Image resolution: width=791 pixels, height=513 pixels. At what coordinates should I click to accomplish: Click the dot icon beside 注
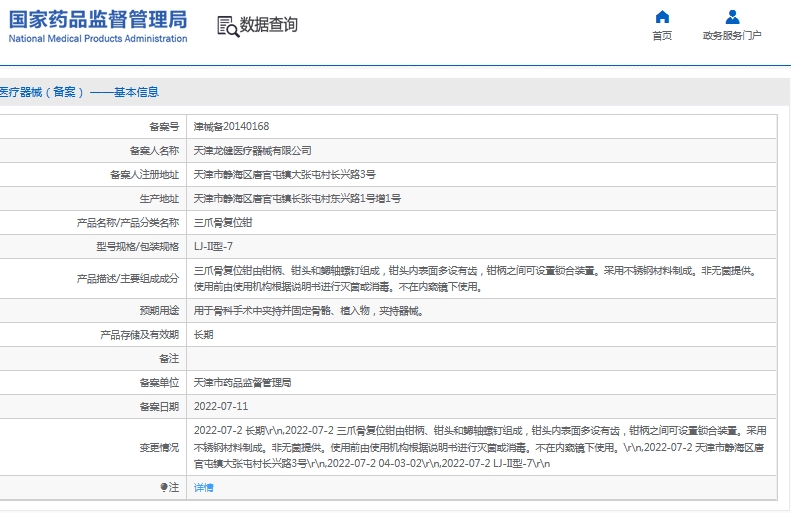pos(163,487)
